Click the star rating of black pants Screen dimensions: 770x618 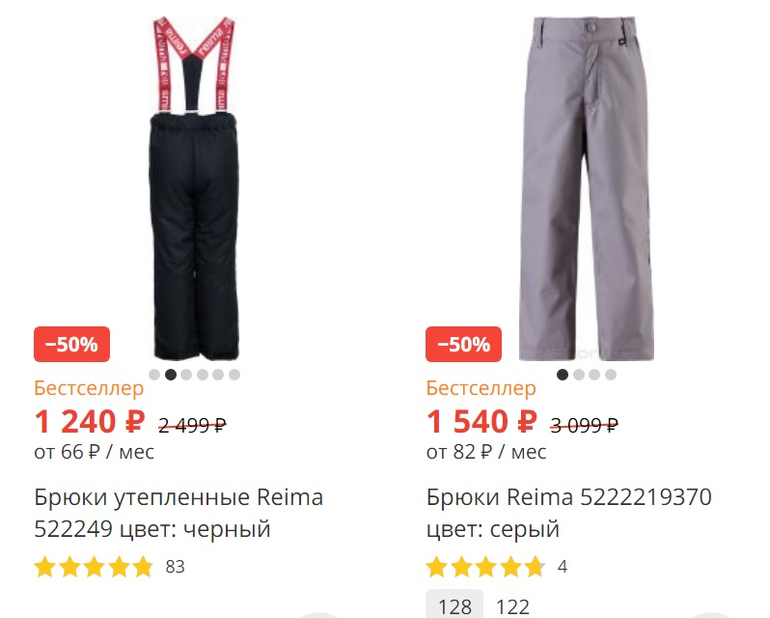click(94, 567)
